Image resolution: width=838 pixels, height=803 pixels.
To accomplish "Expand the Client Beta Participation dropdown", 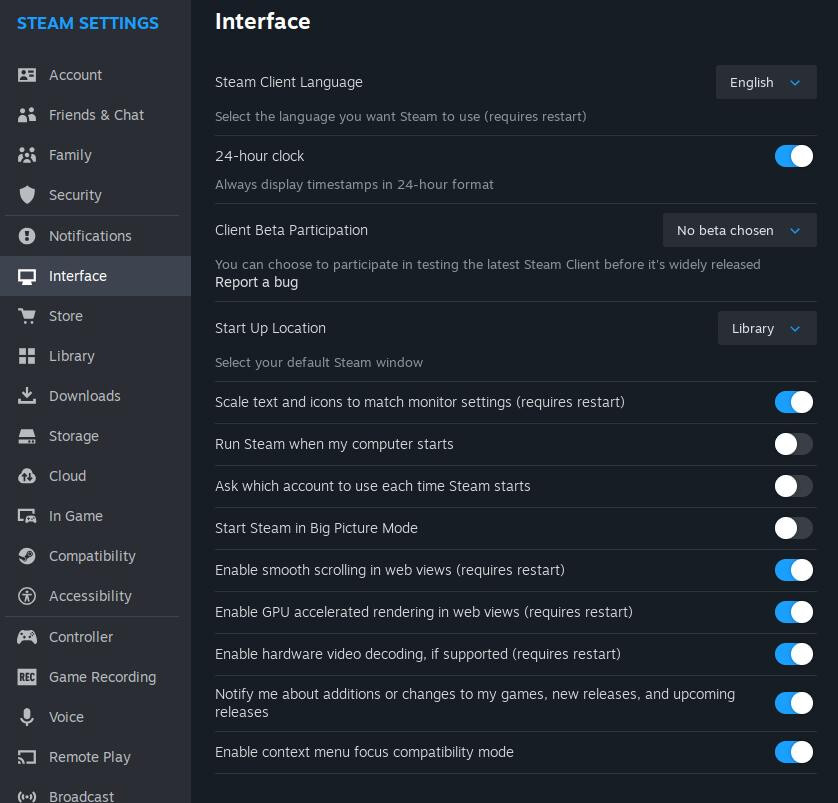I will click(x=739, y=230).
